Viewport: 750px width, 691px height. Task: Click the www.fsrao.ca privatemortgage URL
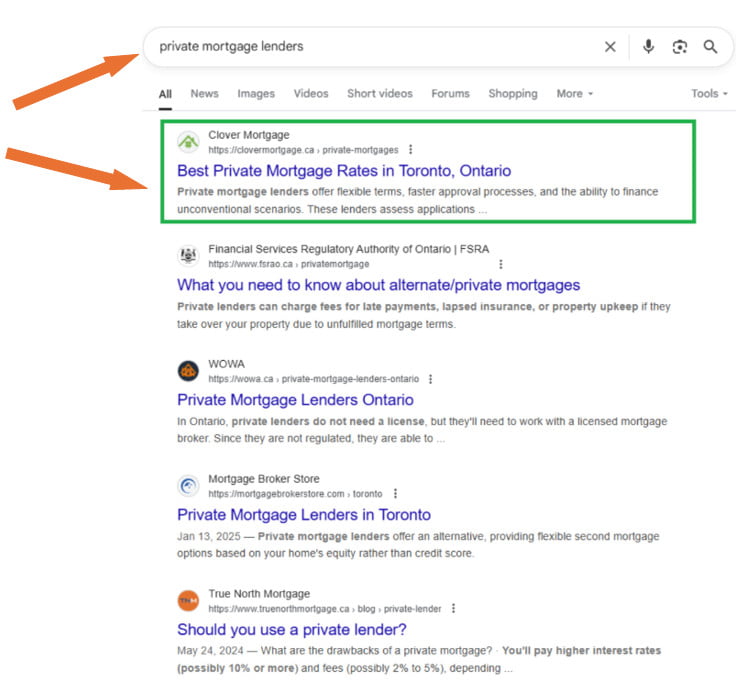point(288,264)
